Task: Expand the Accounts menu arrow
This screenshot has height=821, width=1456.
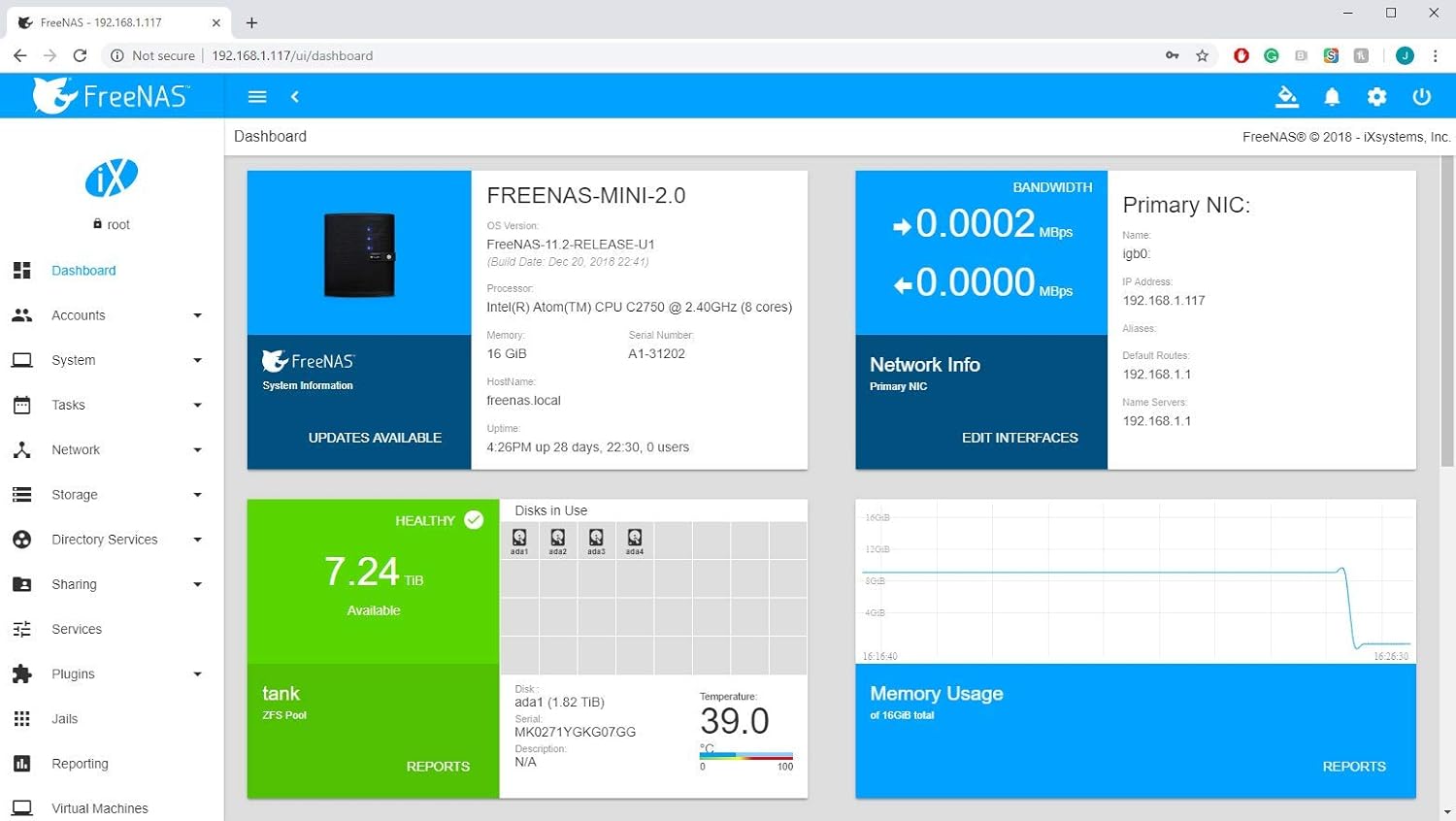Action: (197, 315)
